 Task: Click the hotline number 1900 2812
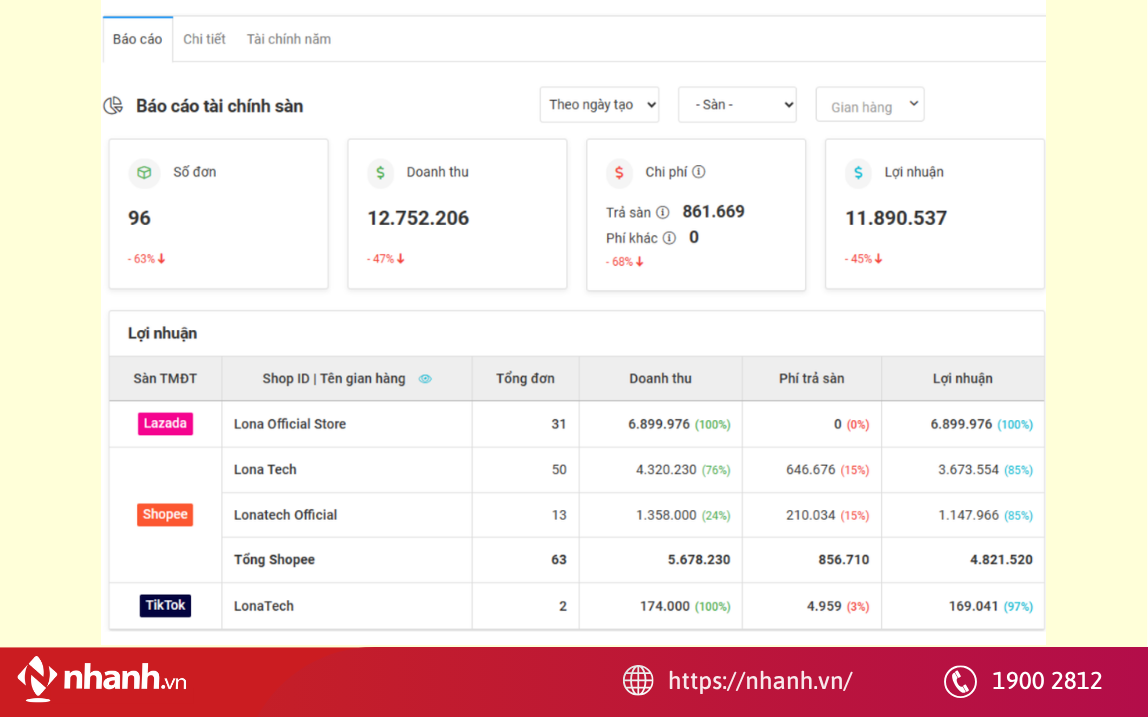(1047, 681)
